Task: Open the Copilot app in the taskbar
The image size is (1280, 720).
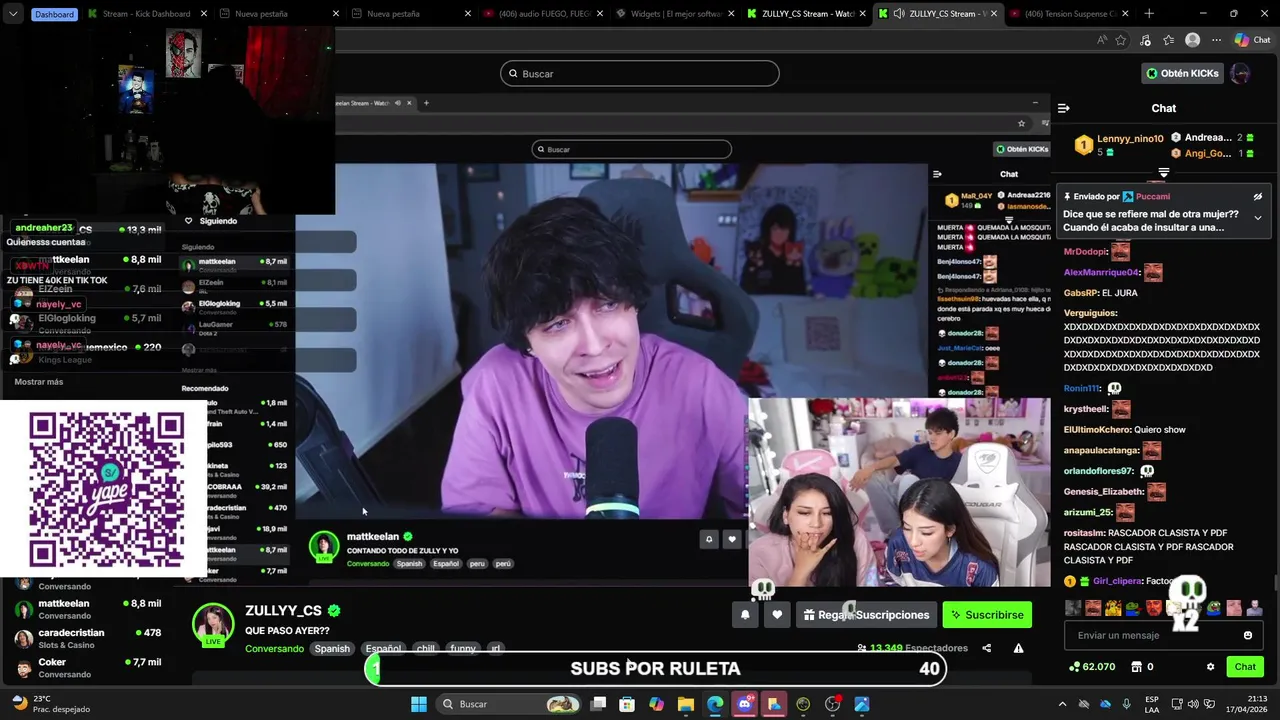Action: (656, 704)
